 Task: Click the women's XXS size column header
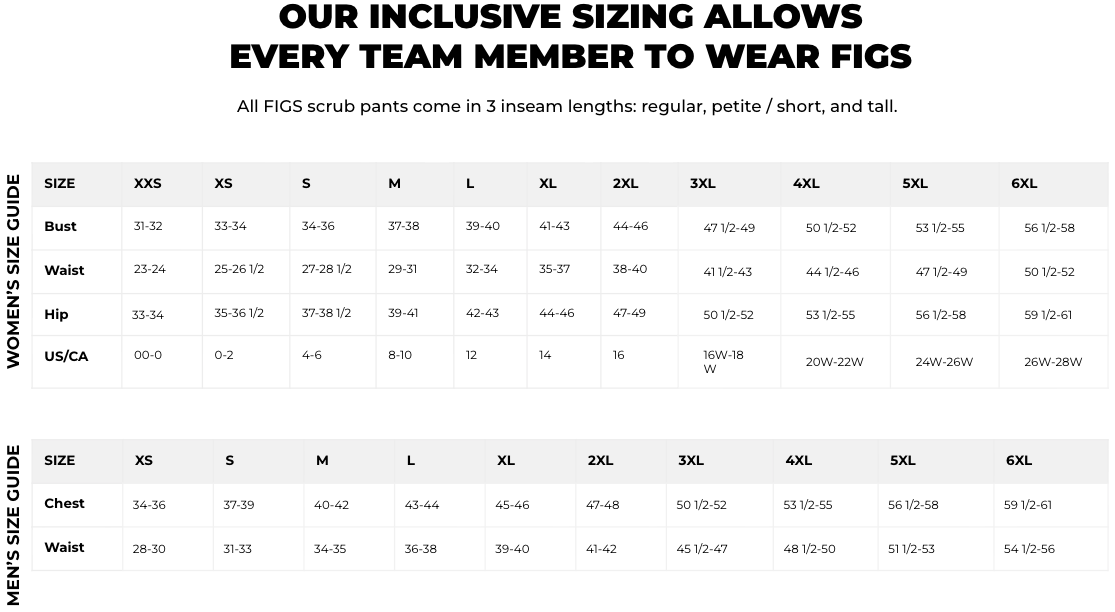(x=148, y=184)
